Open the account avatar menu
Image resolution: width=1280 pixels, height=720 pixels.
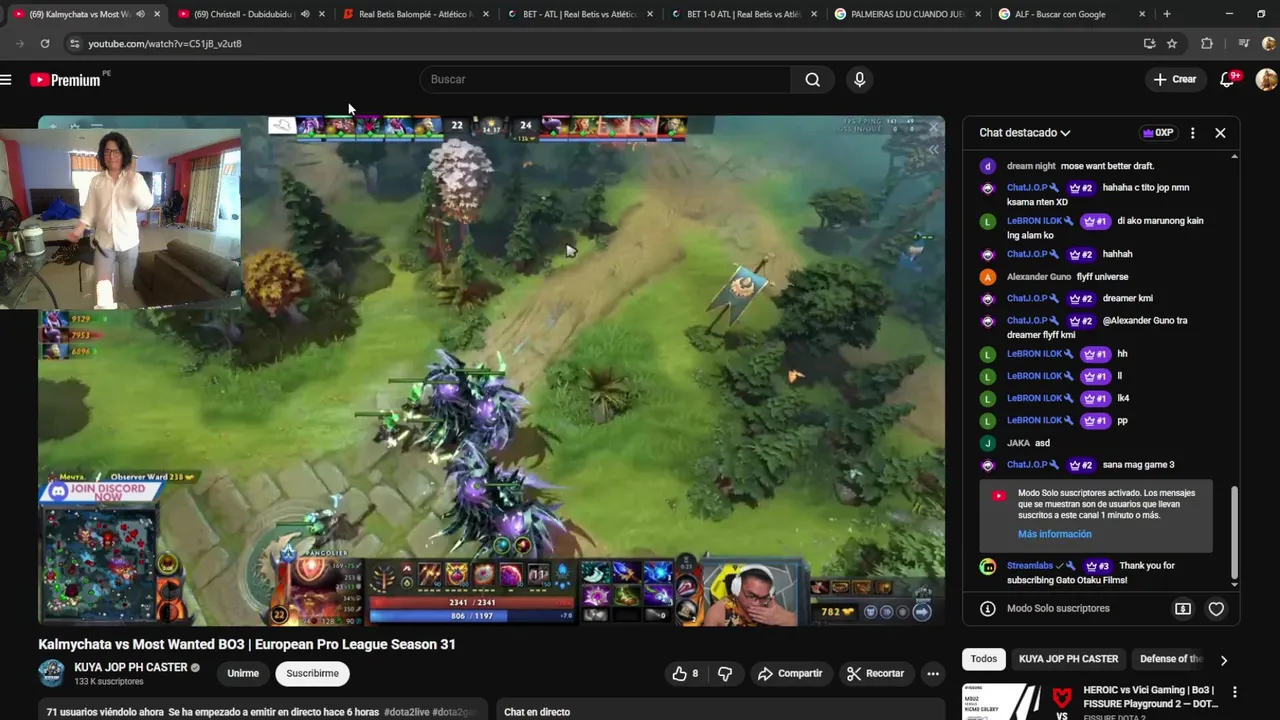(1267, 79)
